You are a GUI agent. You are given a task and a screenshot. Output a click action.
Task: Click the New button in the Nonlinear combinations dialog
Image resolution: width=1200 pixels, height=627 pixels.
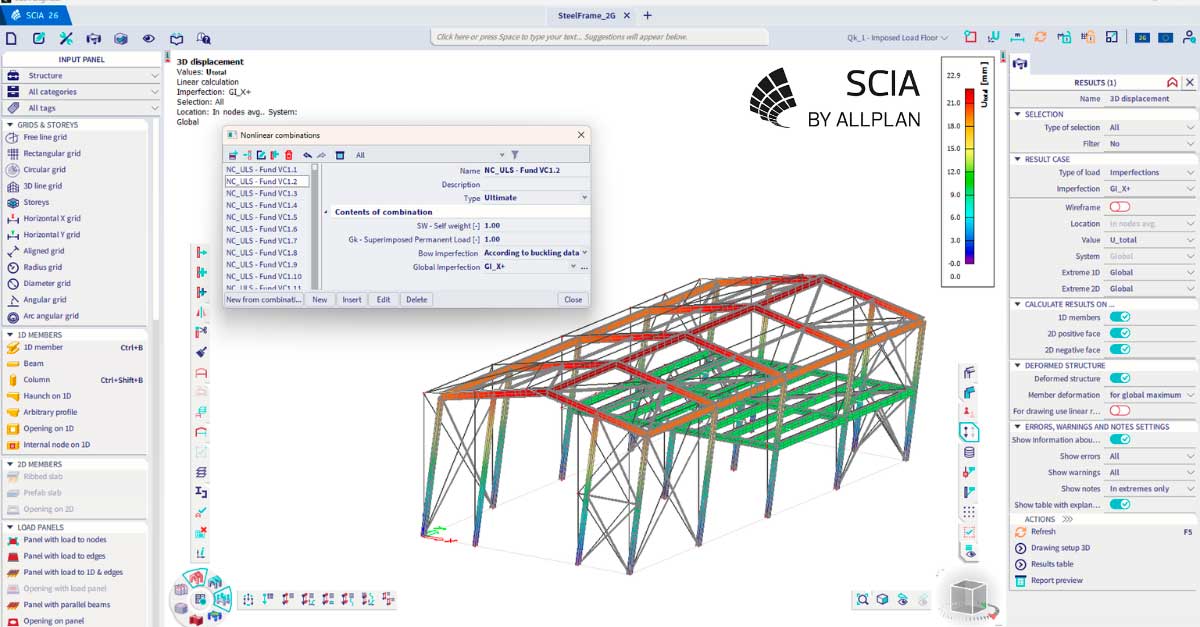click(x=319, y=299)
